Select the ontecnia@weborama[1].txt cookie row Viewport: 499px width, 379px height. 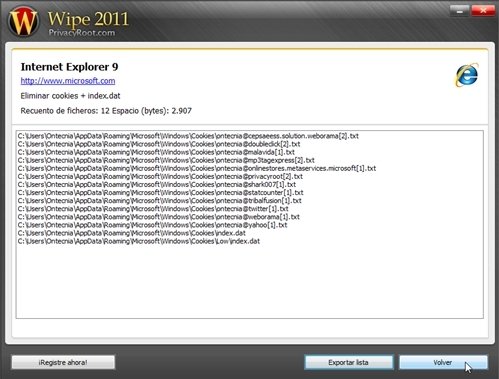click(159, 217)
